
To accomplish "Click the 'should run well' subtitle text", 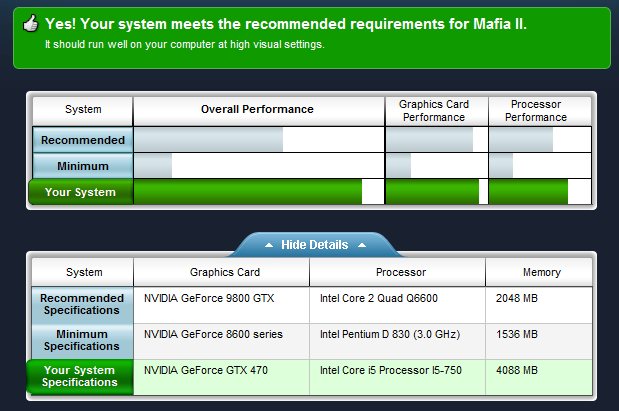I will tap(184, 44).
